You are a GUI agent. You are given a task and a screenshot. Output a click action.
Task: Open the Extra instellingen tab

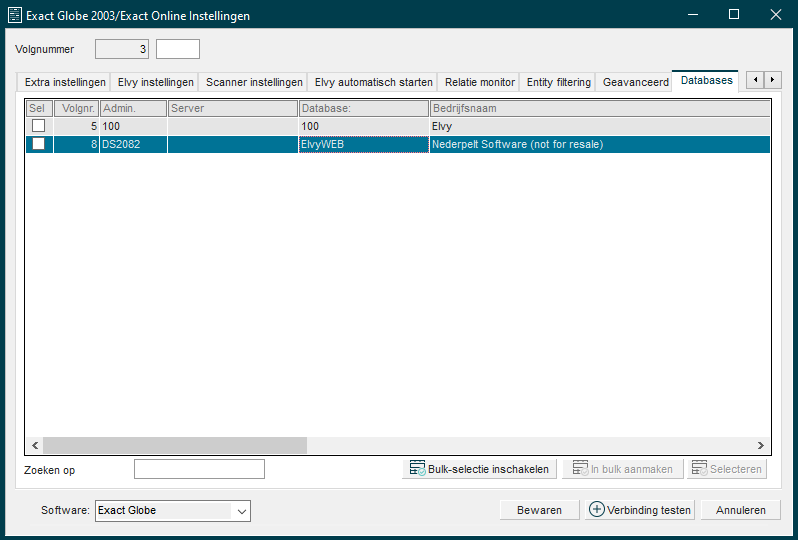tap(64, 82)
